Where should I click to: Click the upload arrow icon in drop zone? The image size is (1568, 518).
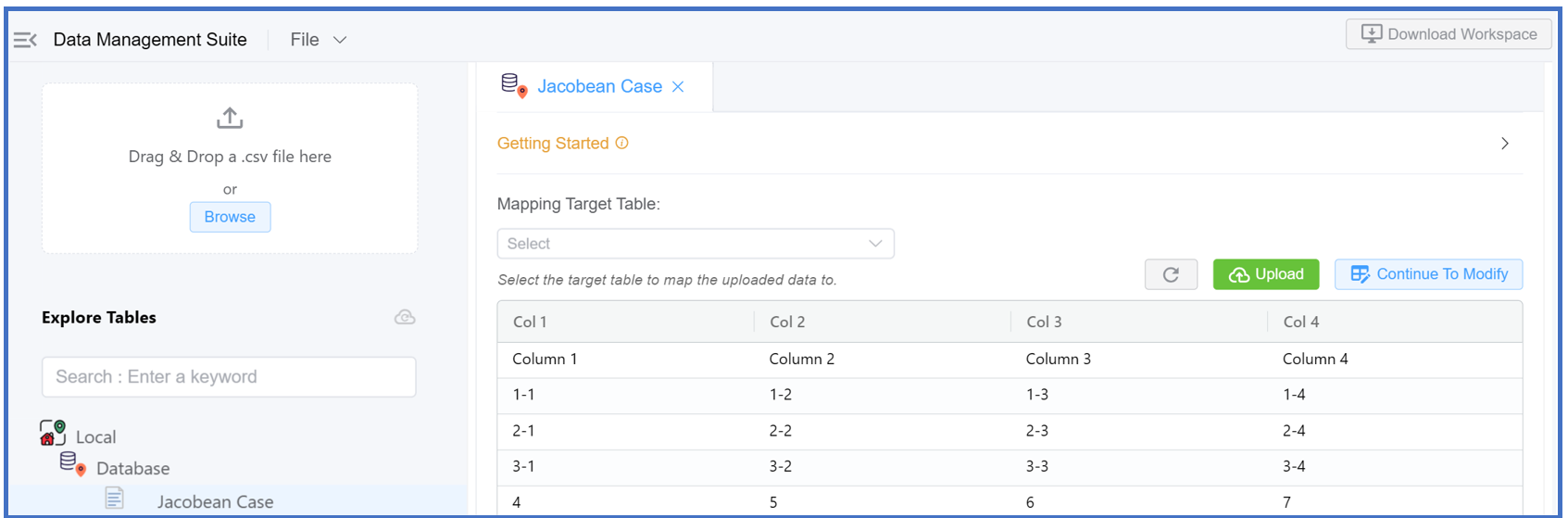point(230,118)
